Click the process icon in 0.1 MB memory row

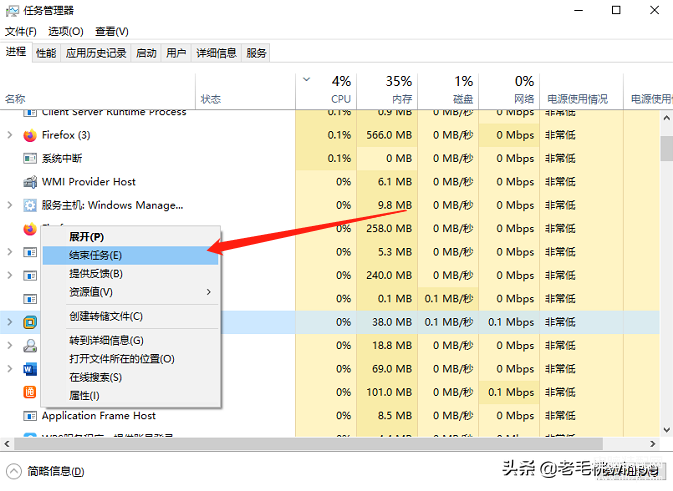30,299
